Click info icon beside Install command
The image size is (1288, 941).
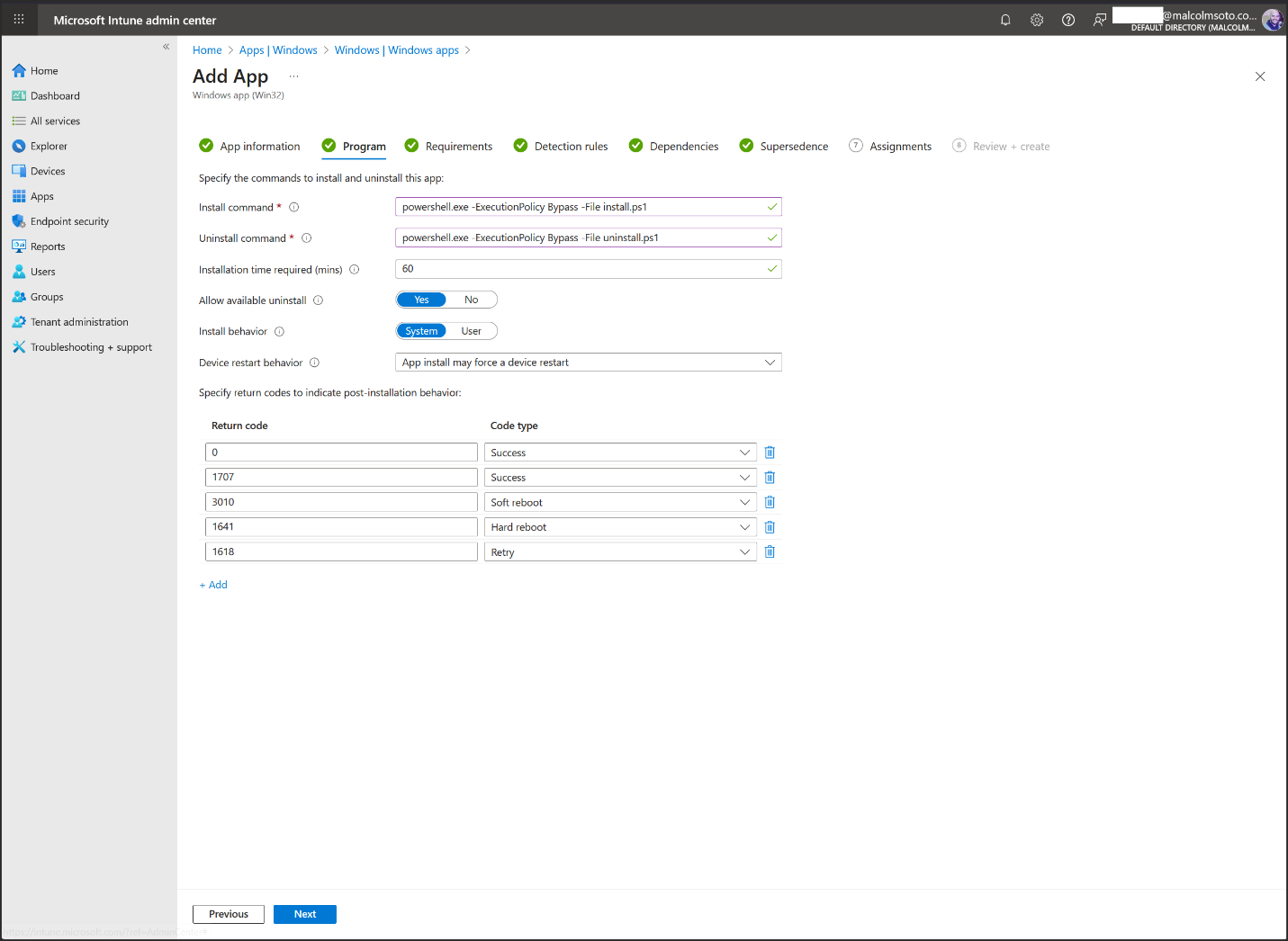pos(293,208)
